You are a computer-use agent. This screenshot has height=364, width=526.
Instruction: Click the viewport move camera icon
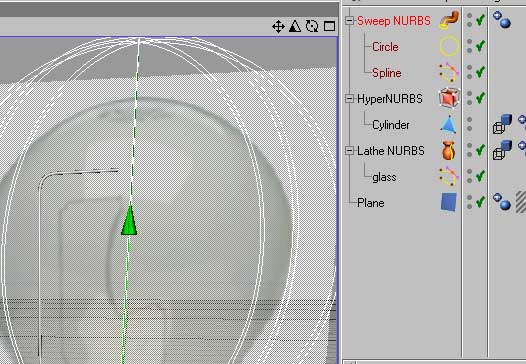point(278,27)
